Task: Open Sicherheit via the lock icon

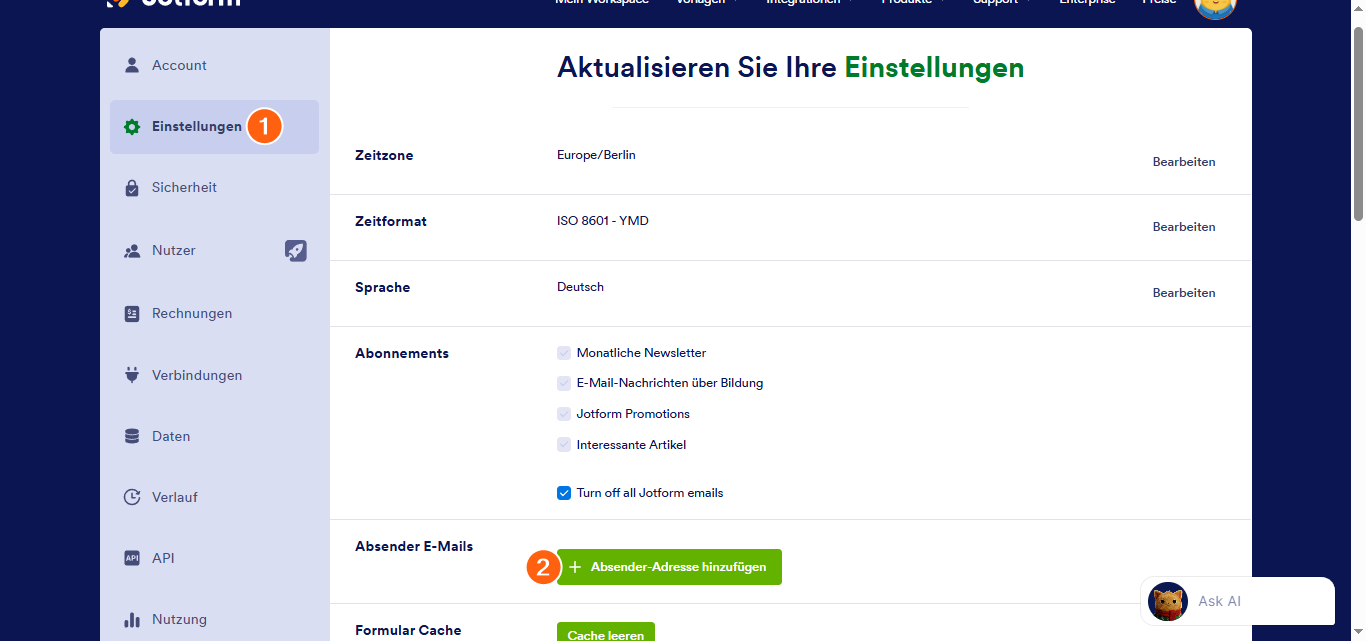Action: [x=131, y=187]
